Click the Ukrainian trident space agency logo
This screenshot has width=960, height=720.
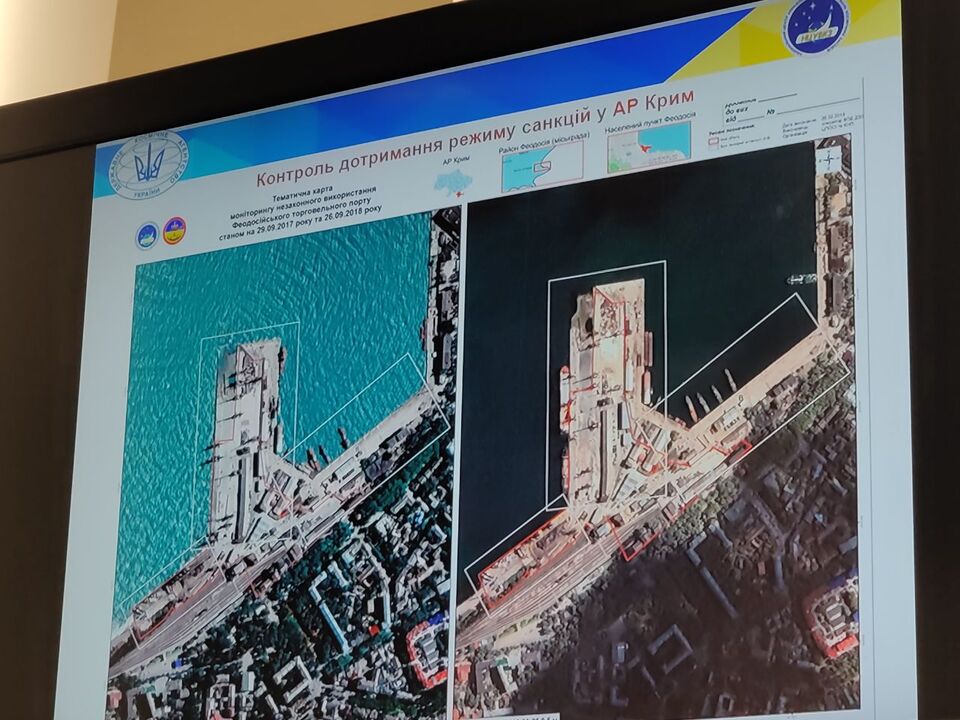(148, 163)
